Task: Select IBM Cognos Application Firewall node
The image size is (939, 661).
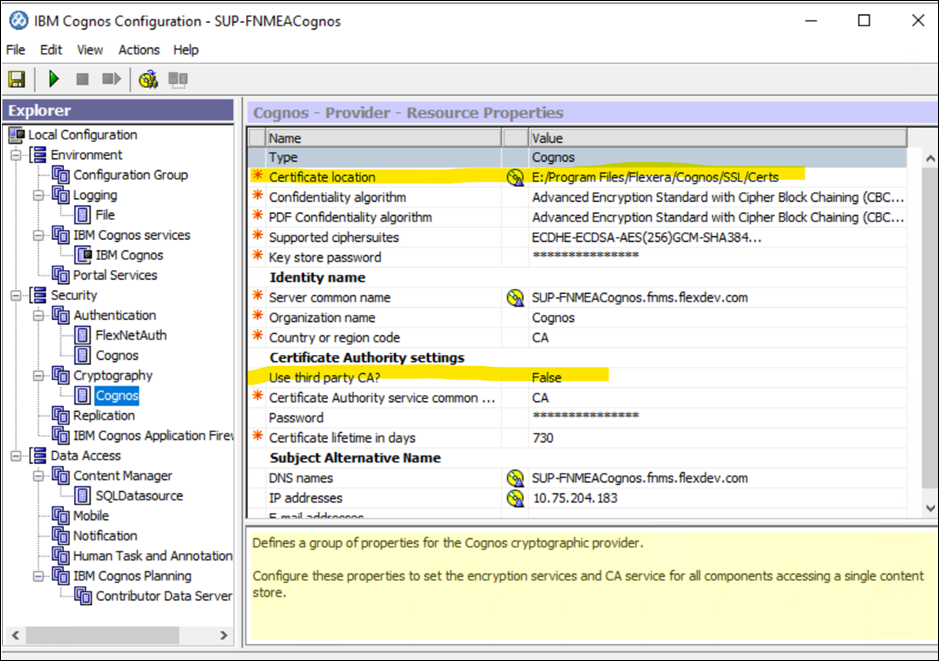Action: click(x=153, y=436)
